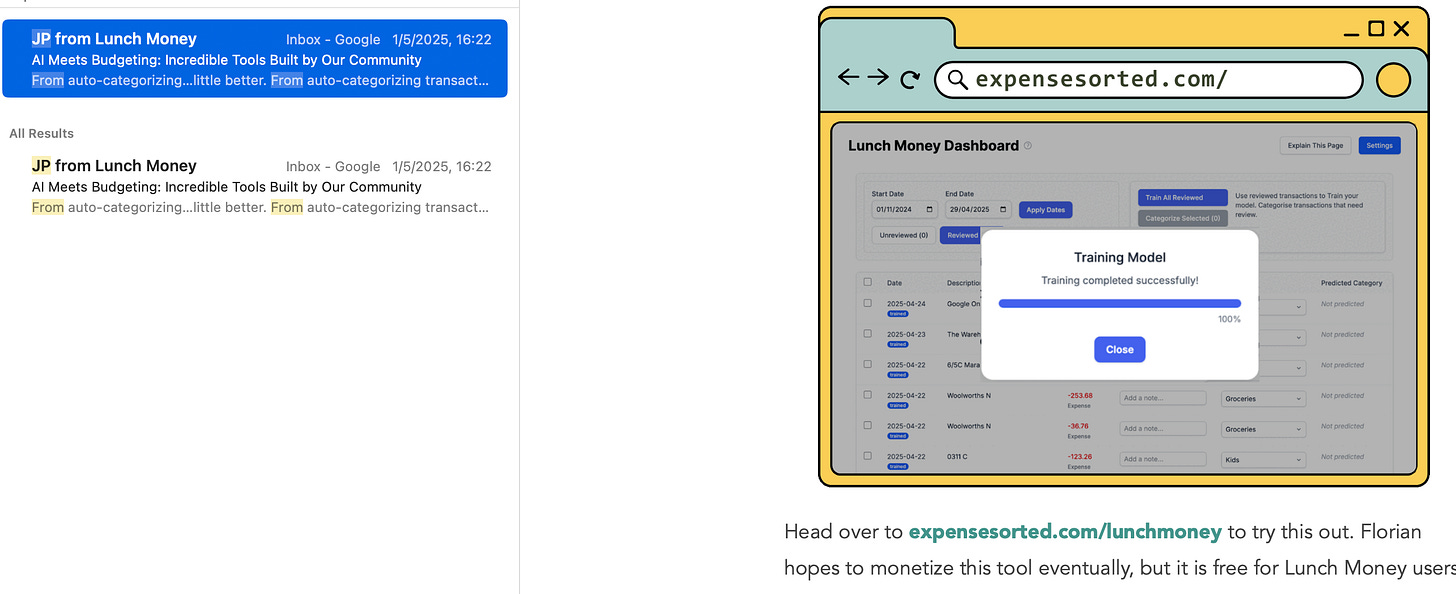Click the -123.26 expense amount
The image size is (1456, 594).
1079,457
